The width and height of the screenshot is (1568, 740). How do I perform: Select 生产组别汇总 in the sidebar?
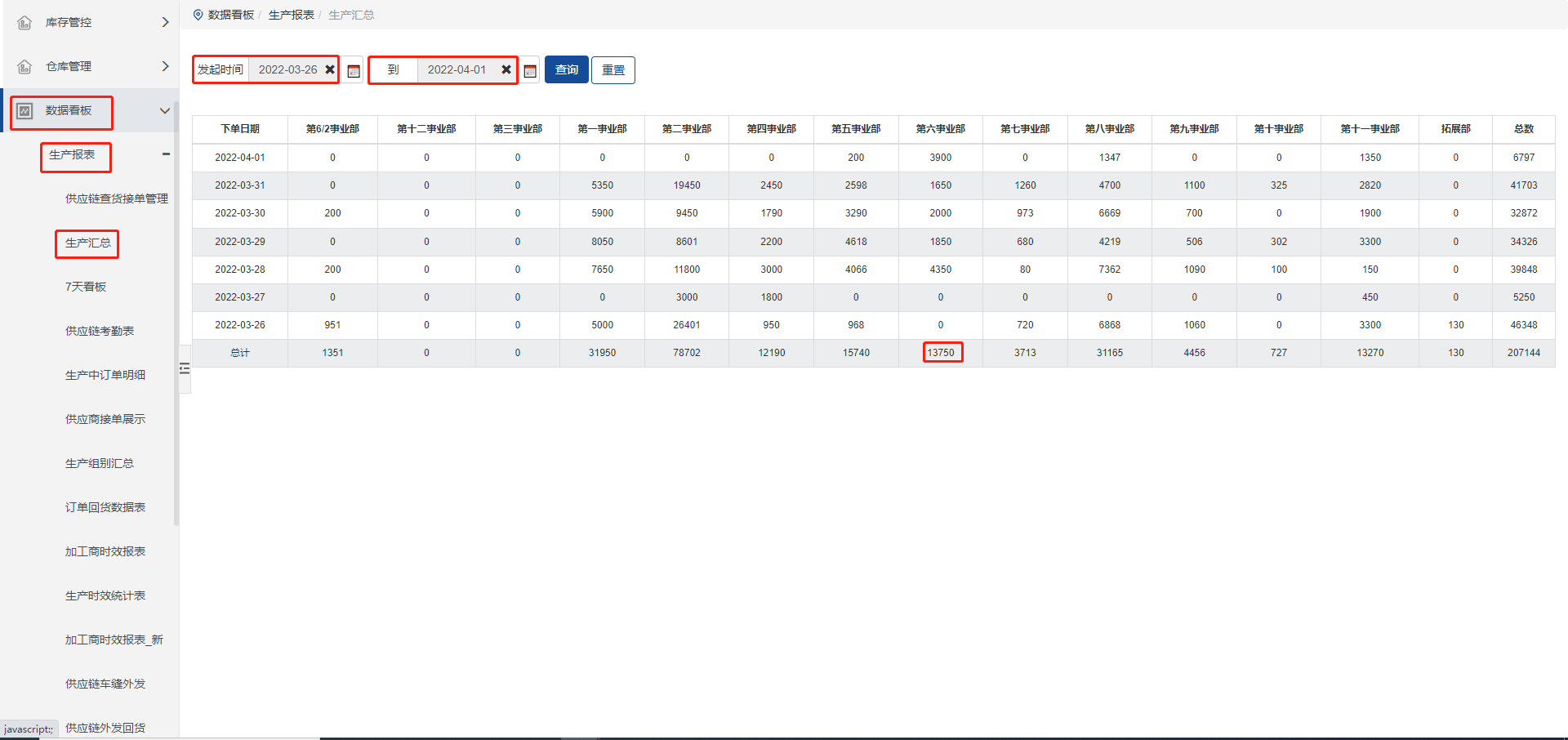[100, 463]
